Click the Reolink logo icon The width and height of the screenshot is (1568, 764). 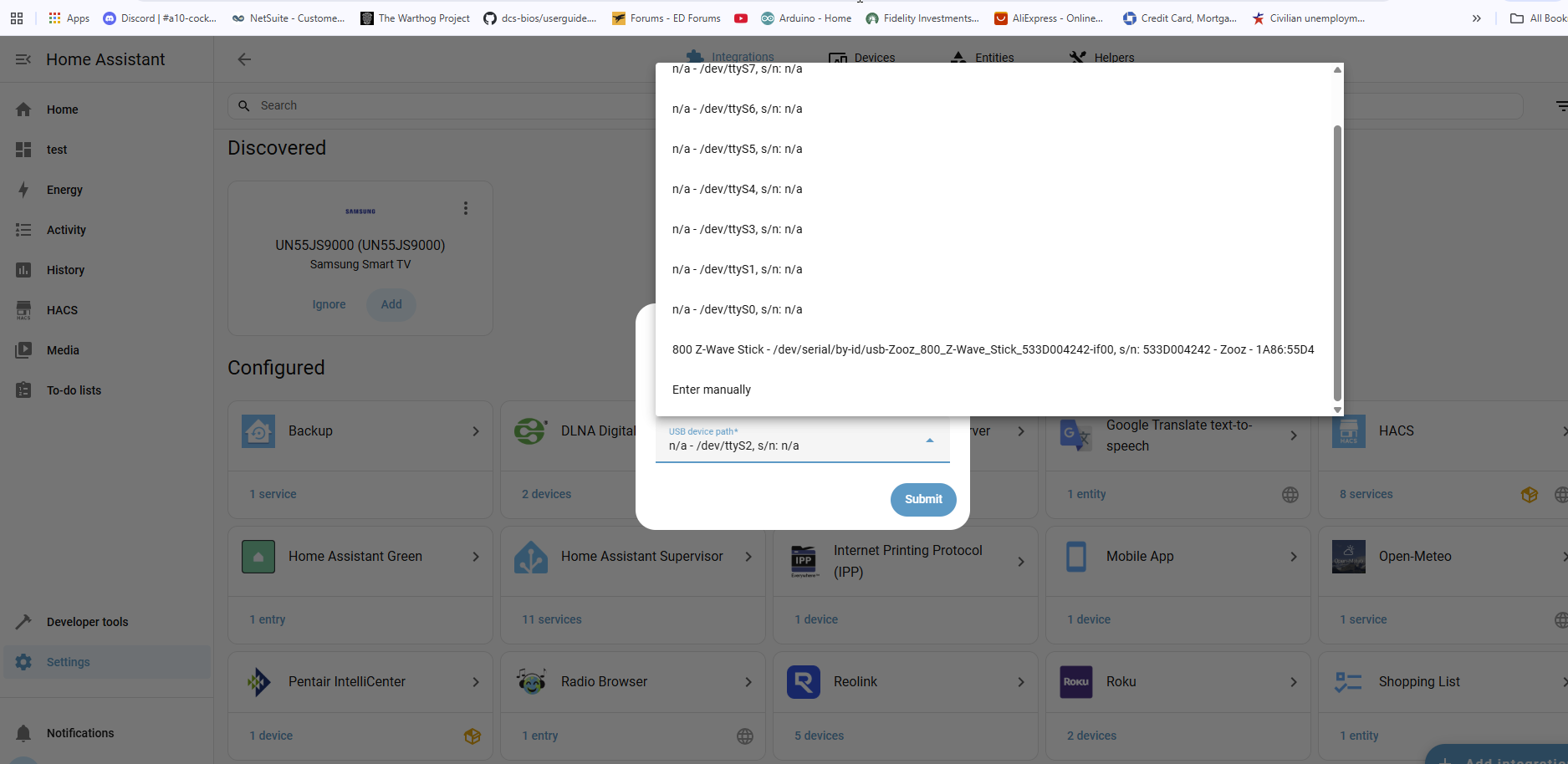[804, 682]
